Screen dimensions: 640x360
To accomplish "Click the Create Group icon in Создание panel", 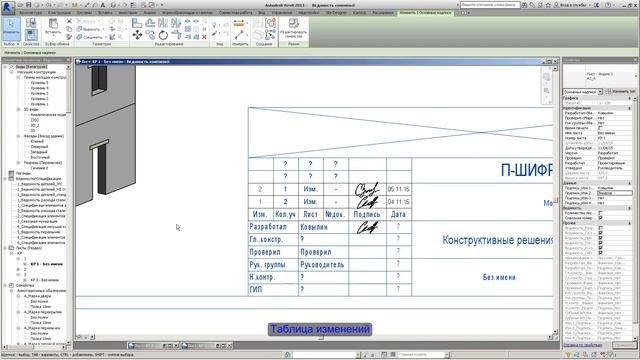I will coord(270,23).
